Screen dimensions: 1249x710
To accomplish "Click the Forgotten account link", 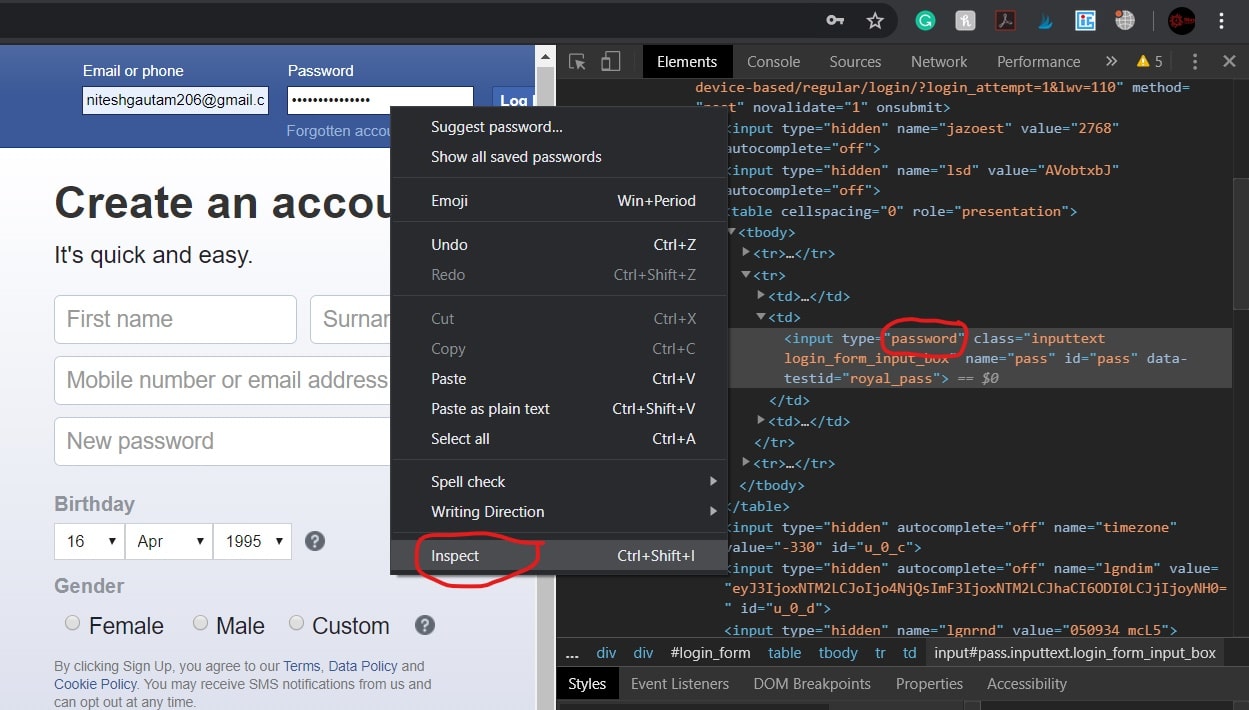I will coord(339,131).
